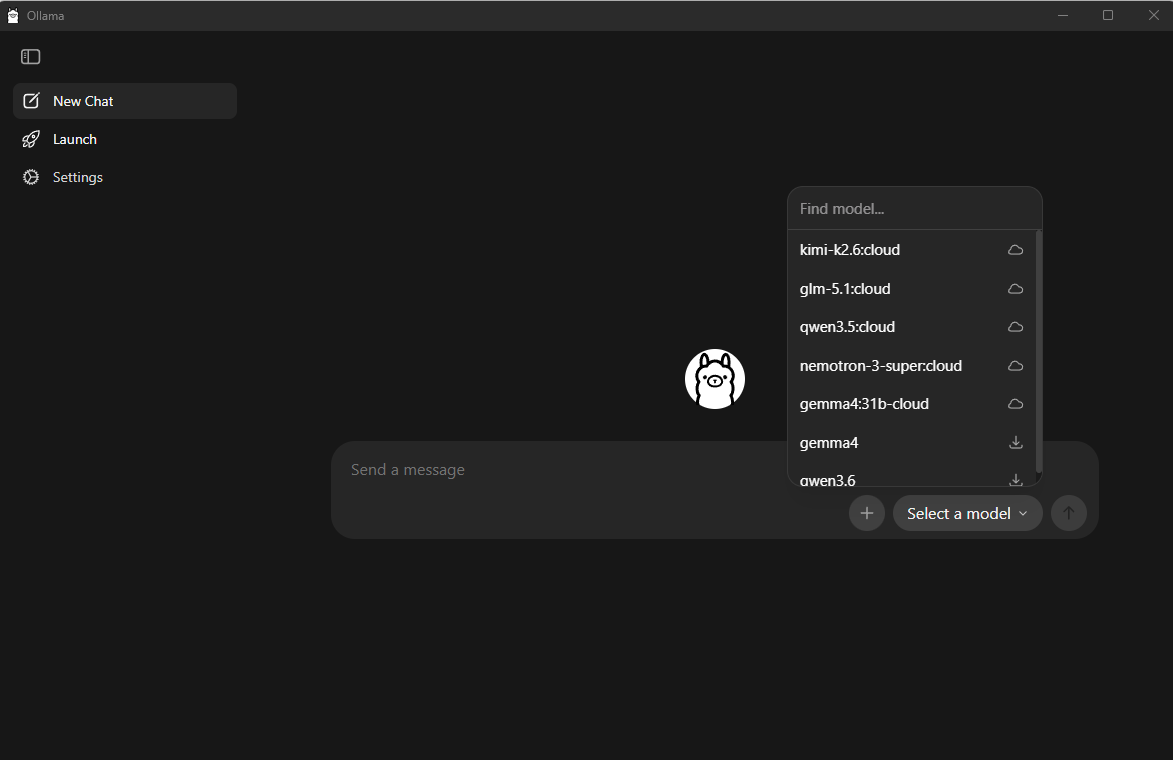The width and height of the screenshot is (1173, 760).
Task: Open the Select a model dropdown
Action: pyautogui.click(x=967, y=513)
